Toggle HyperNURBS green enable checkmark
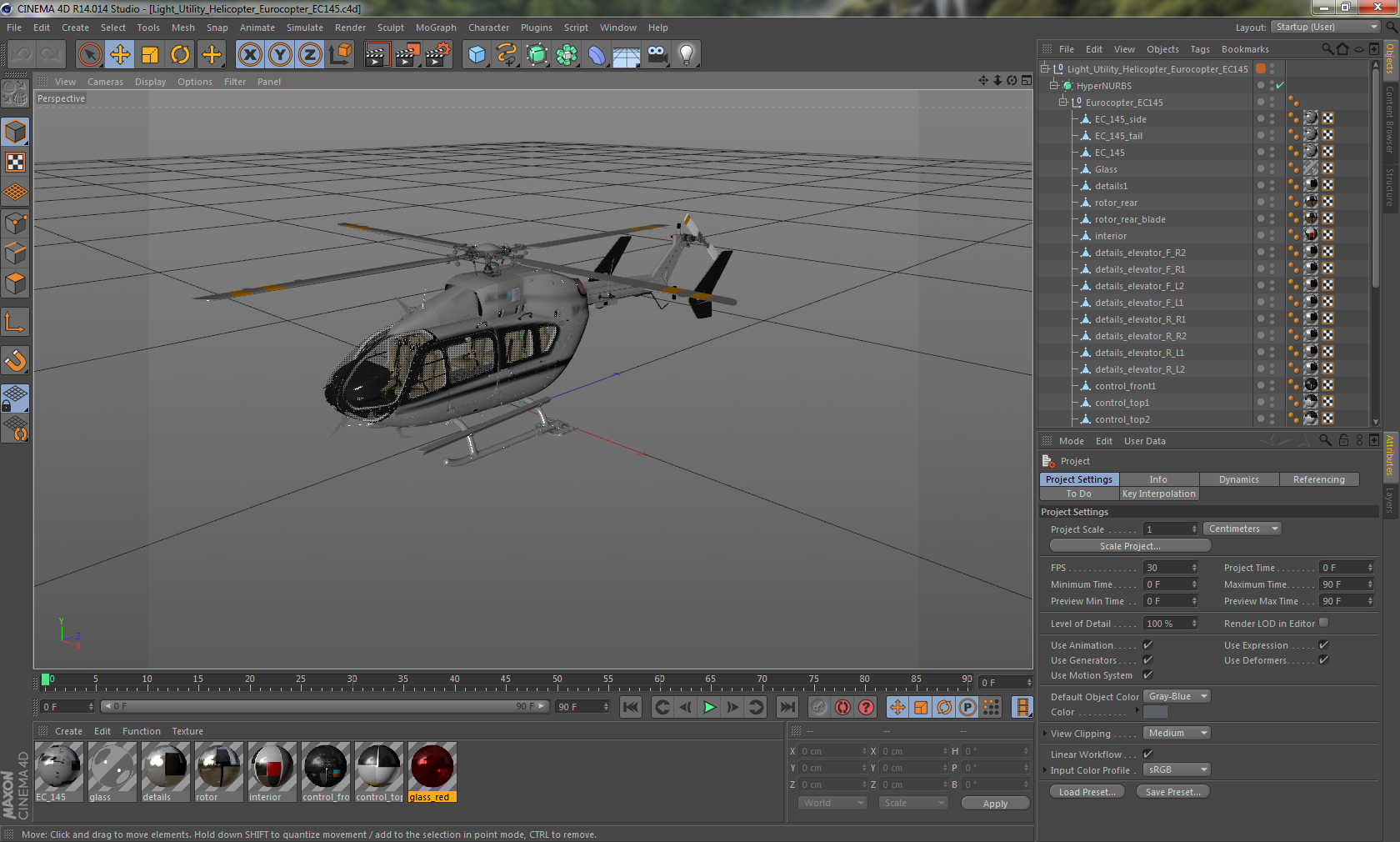 tap(1280, 85)
